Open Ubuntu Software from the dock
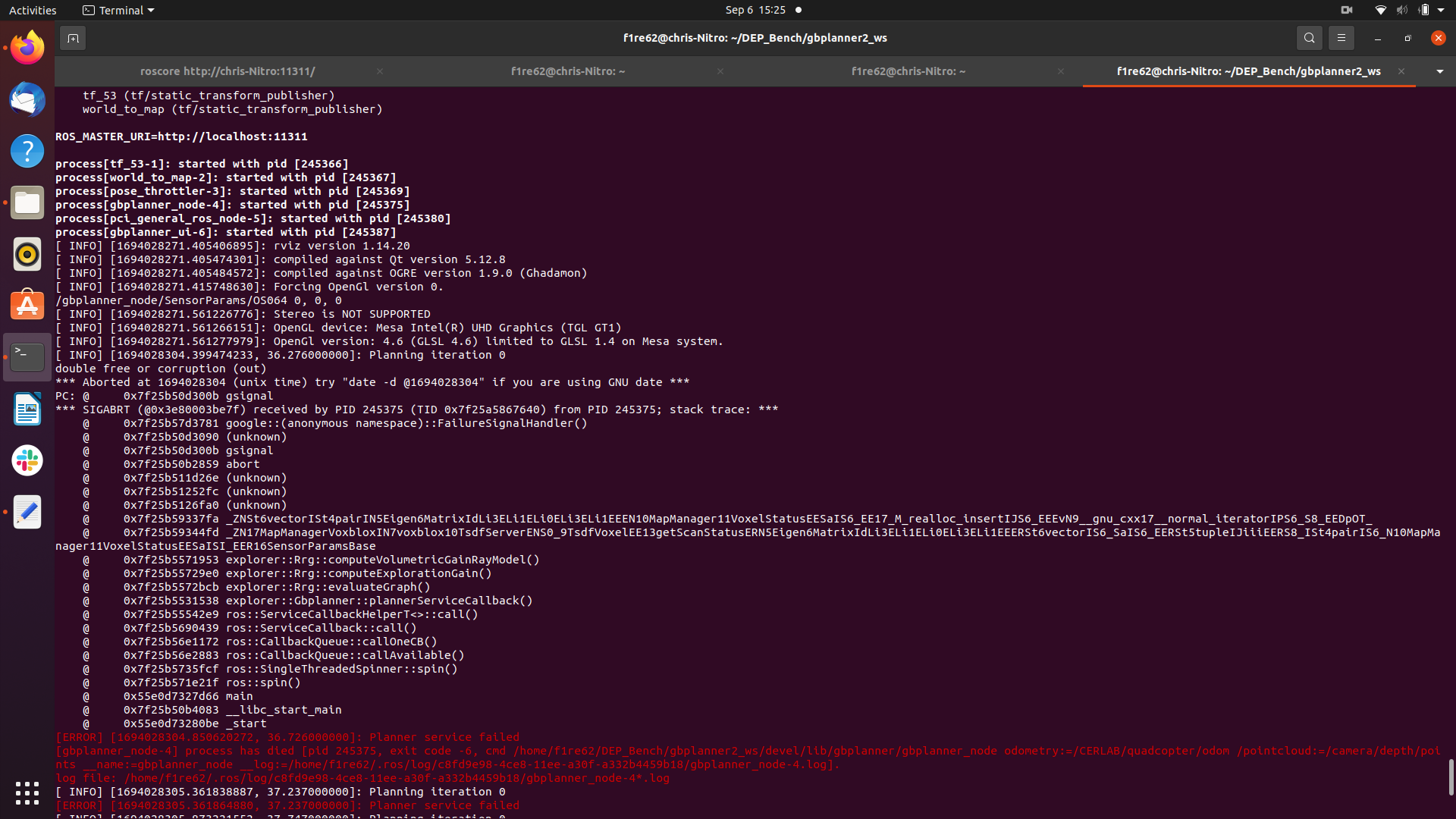Image resolution: width=1456 pixels, height=819 pixels. (27, 306)
